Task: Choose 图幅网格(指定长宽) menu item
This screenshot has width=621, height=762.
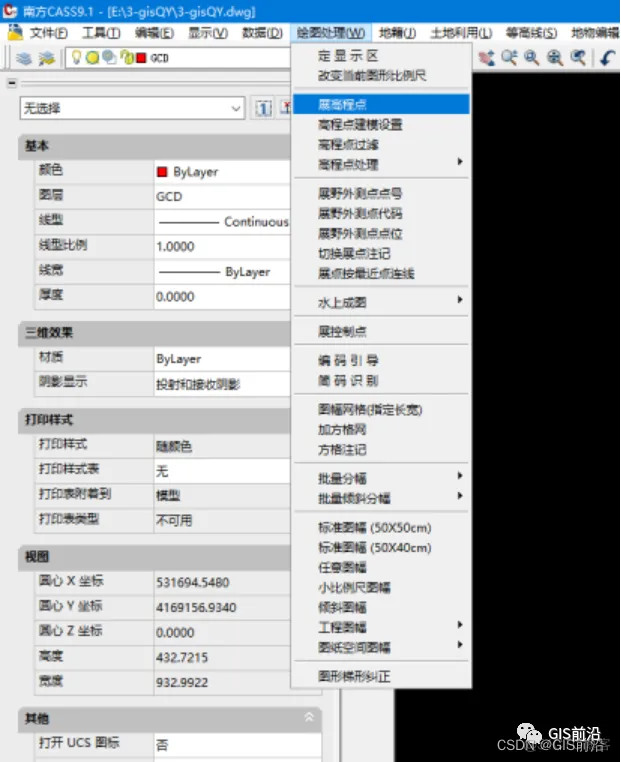Action: coord(381,410)
